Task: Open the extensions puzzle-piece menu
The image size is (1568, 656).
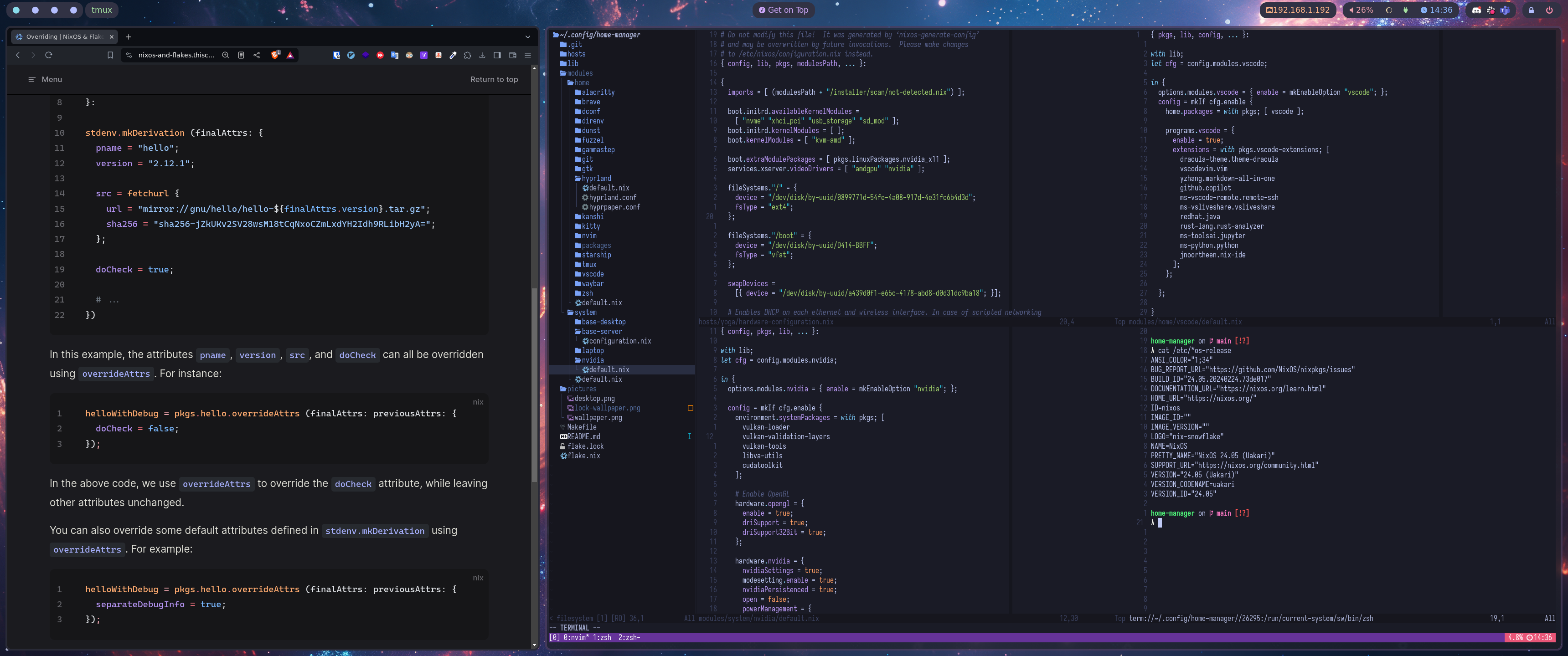Action: click(468, 55)
